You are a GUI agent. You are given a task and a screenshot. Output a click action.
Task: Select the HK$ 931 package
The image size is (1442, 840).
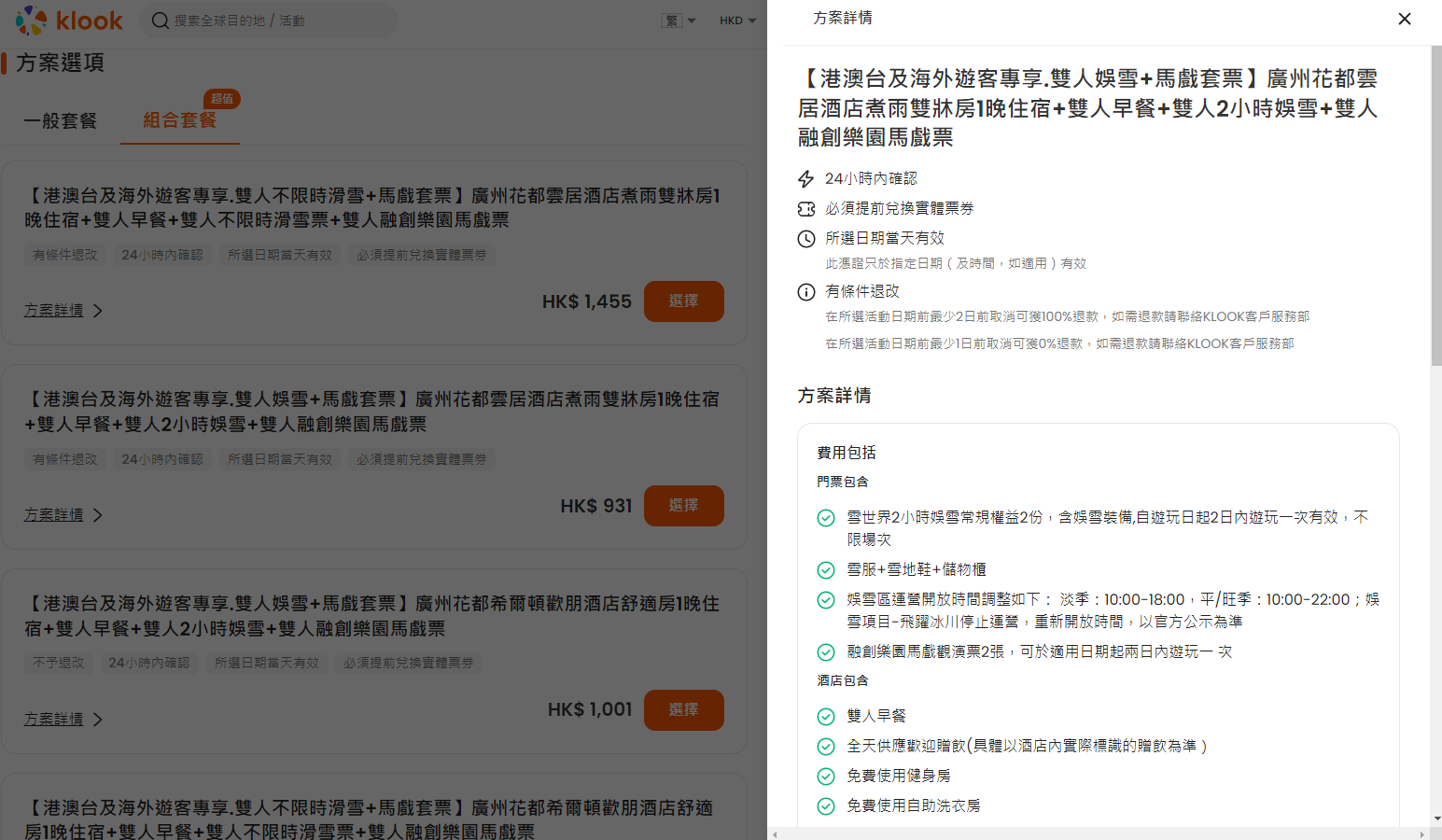[x=684, y=506]
